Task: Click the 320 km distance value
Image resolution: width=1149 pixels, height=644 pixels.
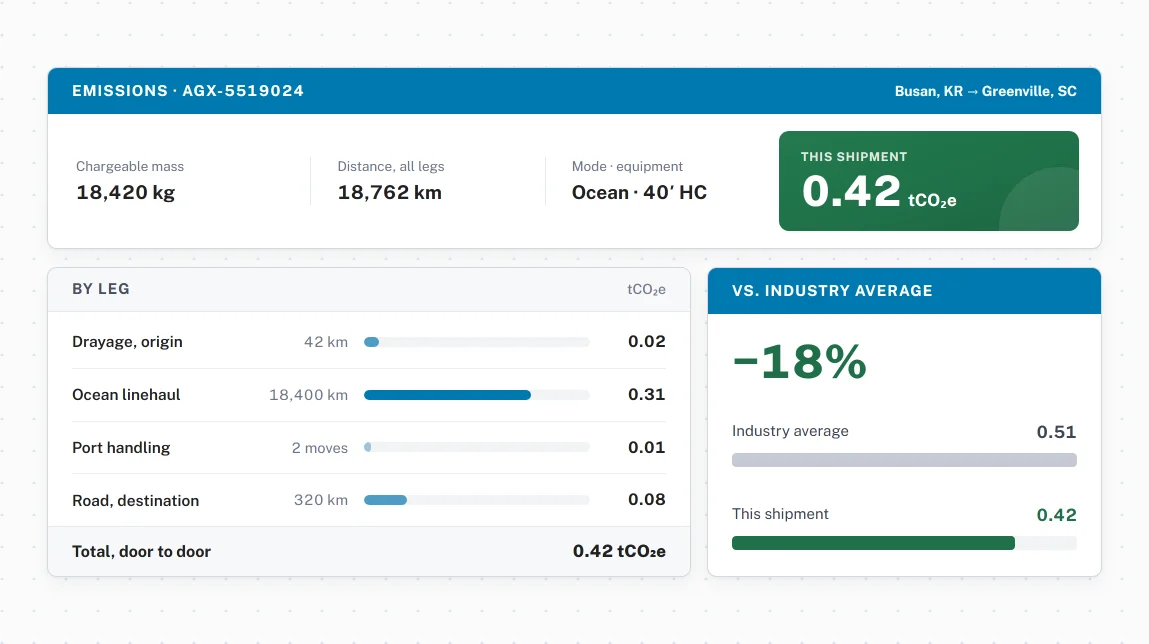Action: tap(321, 500)
